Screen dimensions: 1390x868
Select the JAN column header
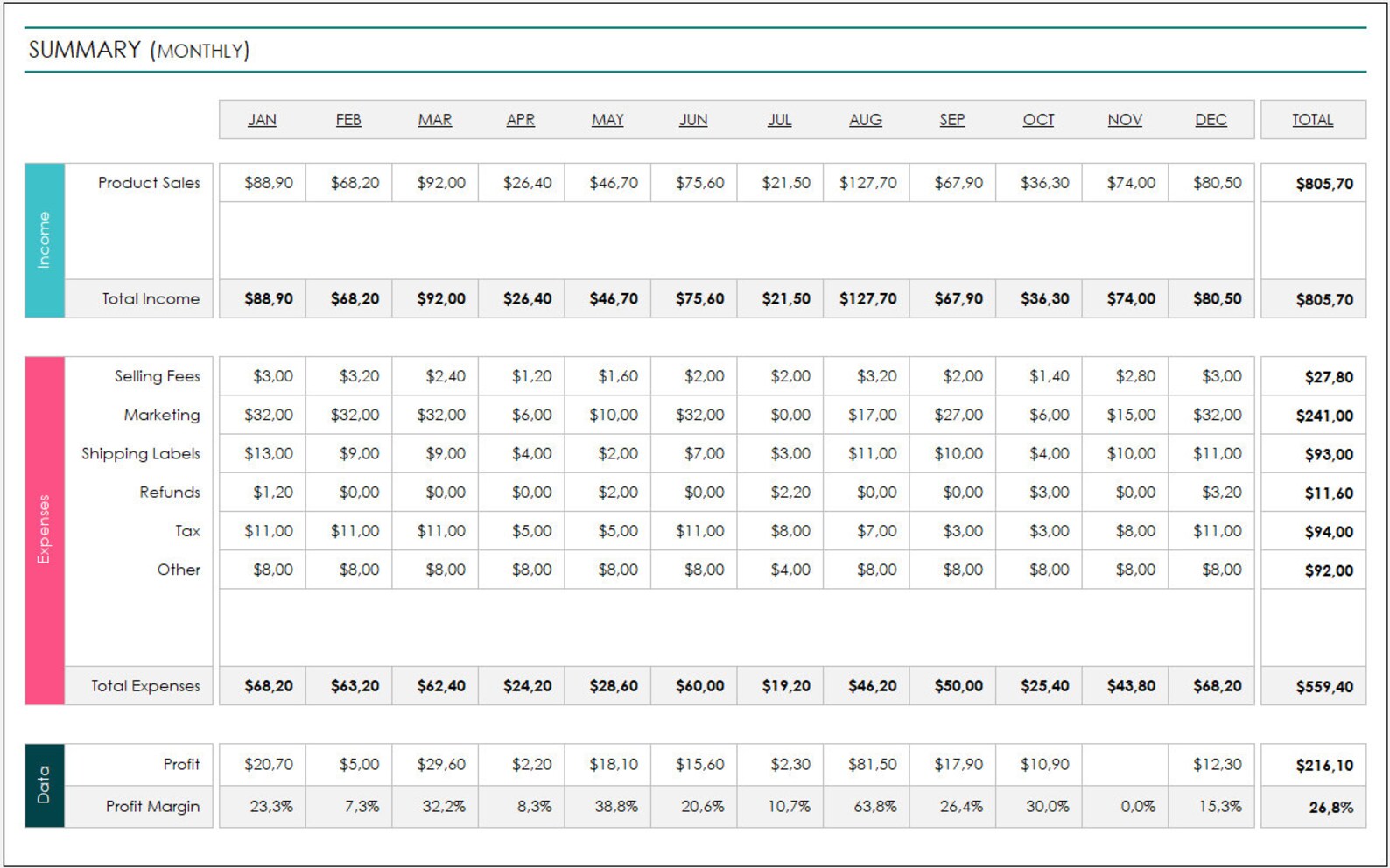[x=262, y=120]
